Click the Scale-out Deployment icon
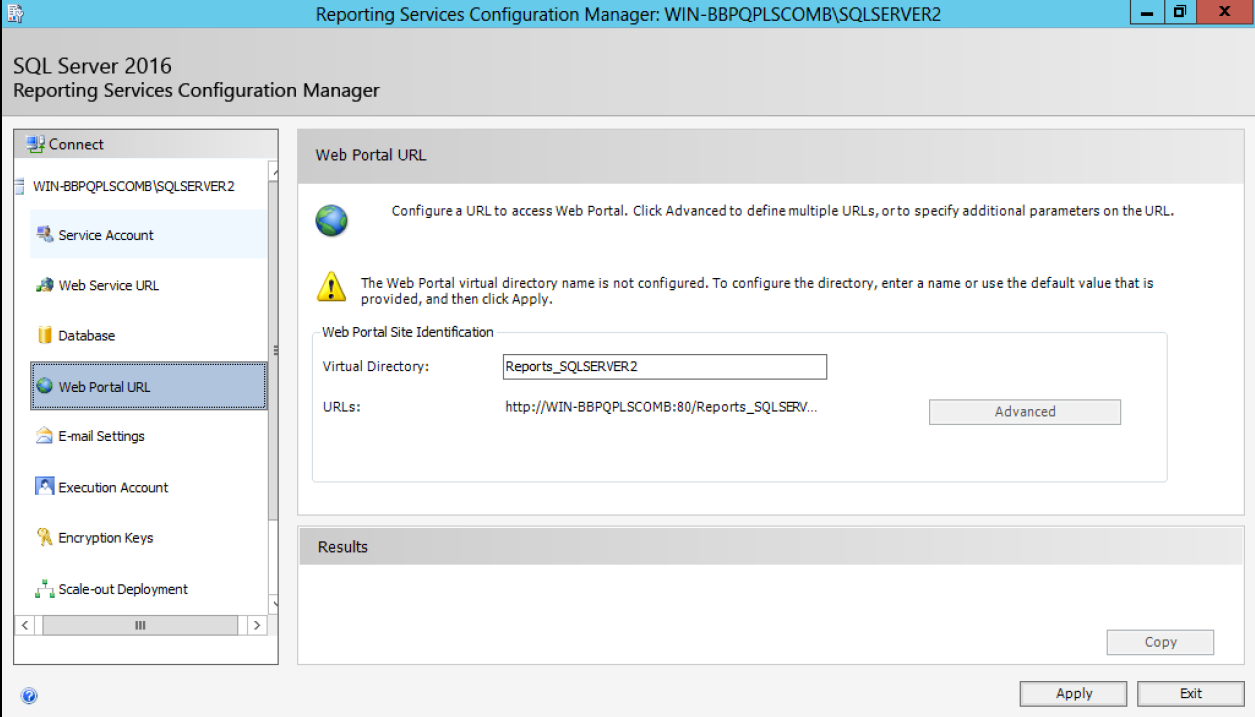The height and width of the screenshot is (717, 1255). click(x=45, y=589)
